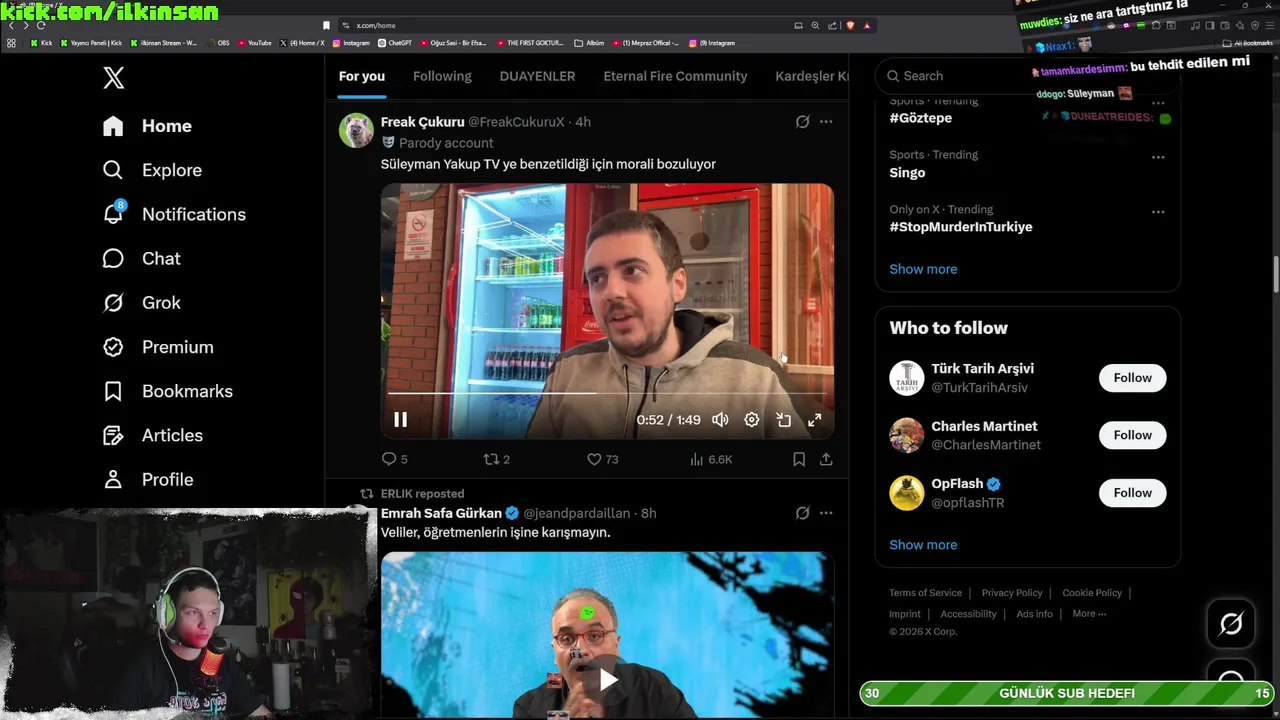Open the Terms of Service link
The width and height of the screenshot is (1280, 720).
925,593
